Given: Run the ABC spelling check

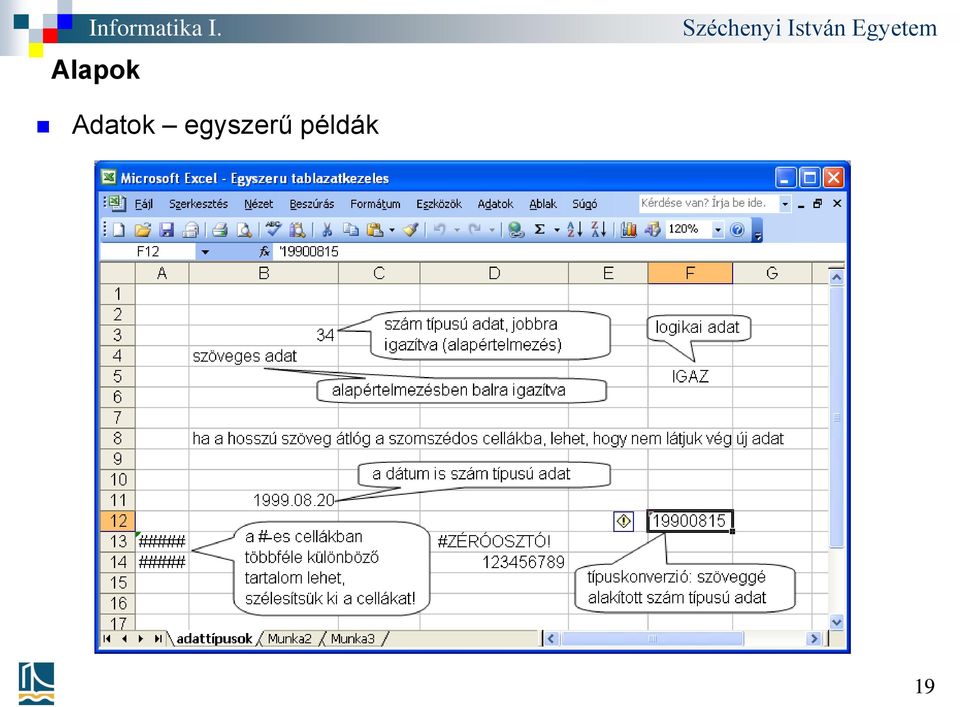Looking at the screenshot, I should tap(273, 230).
